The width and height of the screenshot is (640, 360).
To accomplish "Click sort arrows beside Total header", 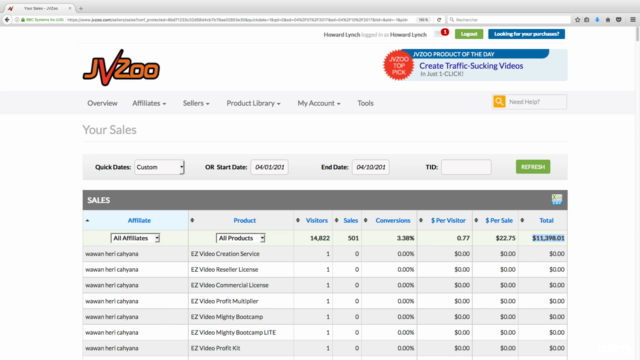I will click(522, 220).
